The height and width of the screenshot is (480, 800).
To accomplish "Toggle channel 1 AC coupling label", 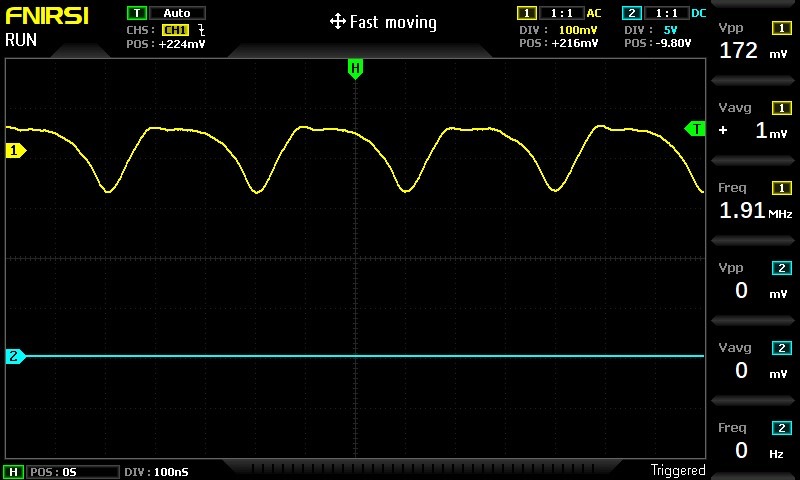I will [594, 13].
